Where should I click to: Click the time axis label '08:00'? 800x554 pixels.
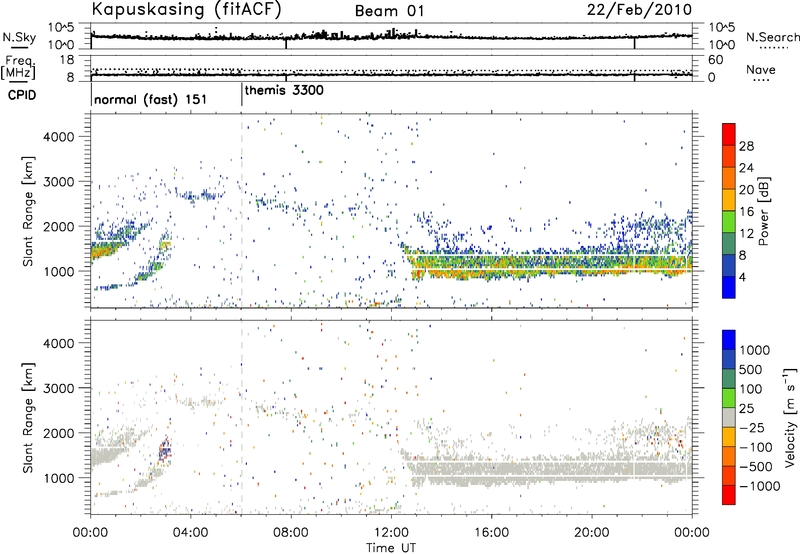coord(291,533)
